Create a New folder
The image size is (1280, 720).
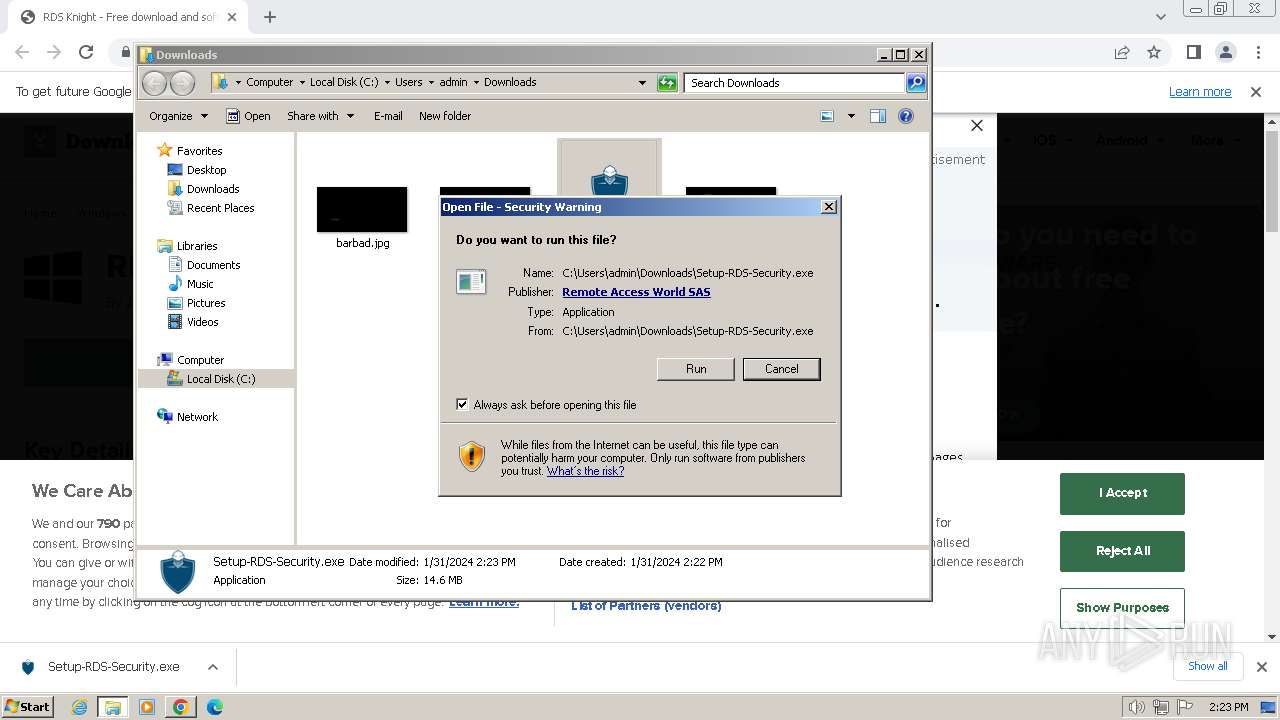445,116
